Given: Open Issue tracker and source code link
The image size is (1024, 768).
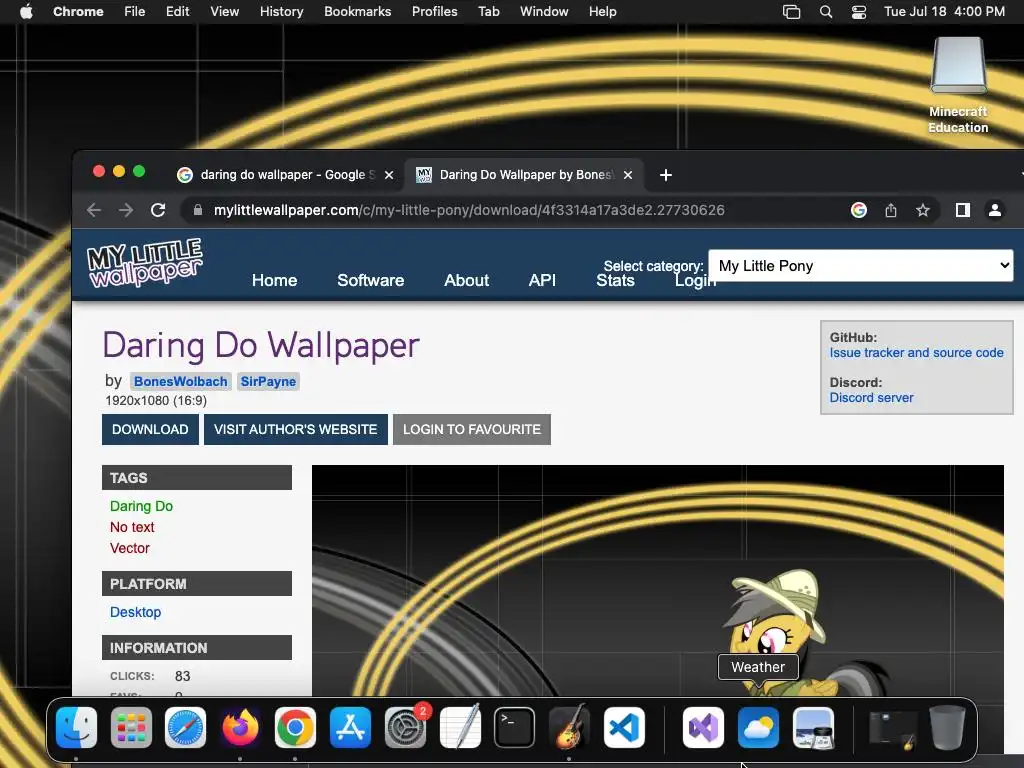Looking at the screenshot, I should 916,353.
